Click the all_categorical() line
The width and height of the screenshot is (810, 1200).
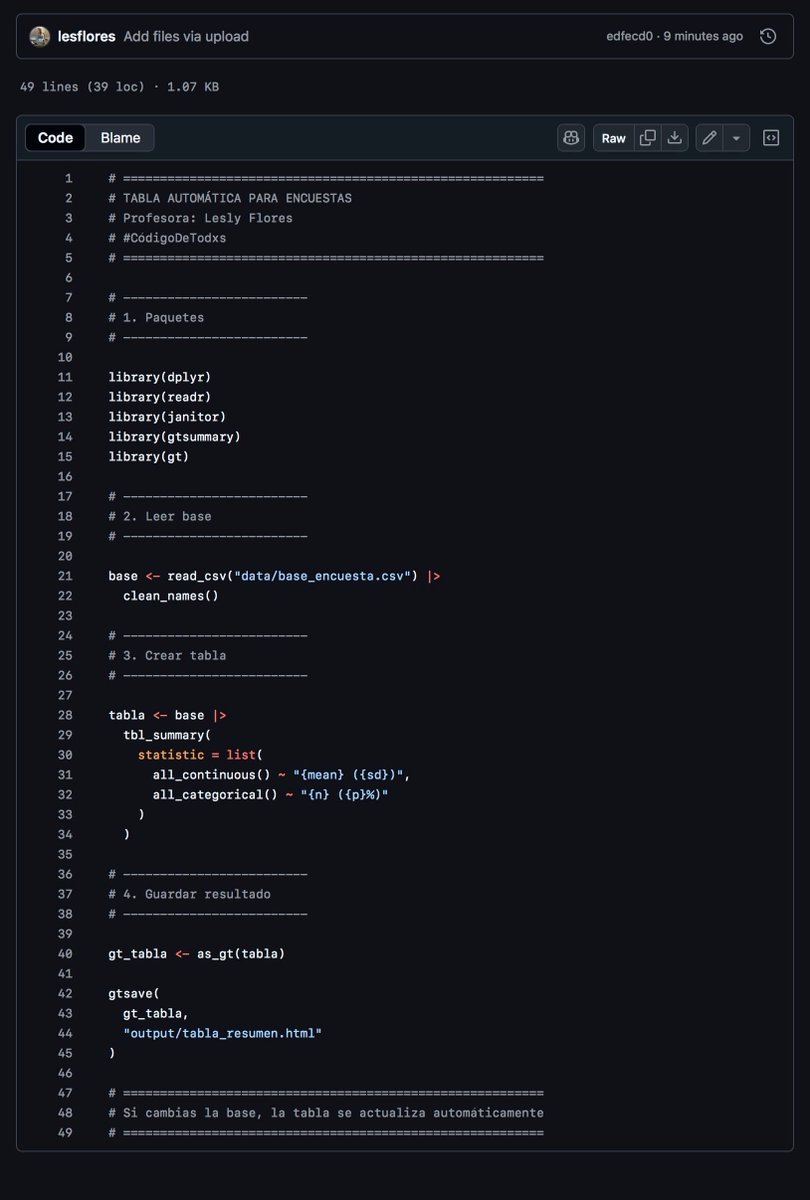(x=271, y=795)
